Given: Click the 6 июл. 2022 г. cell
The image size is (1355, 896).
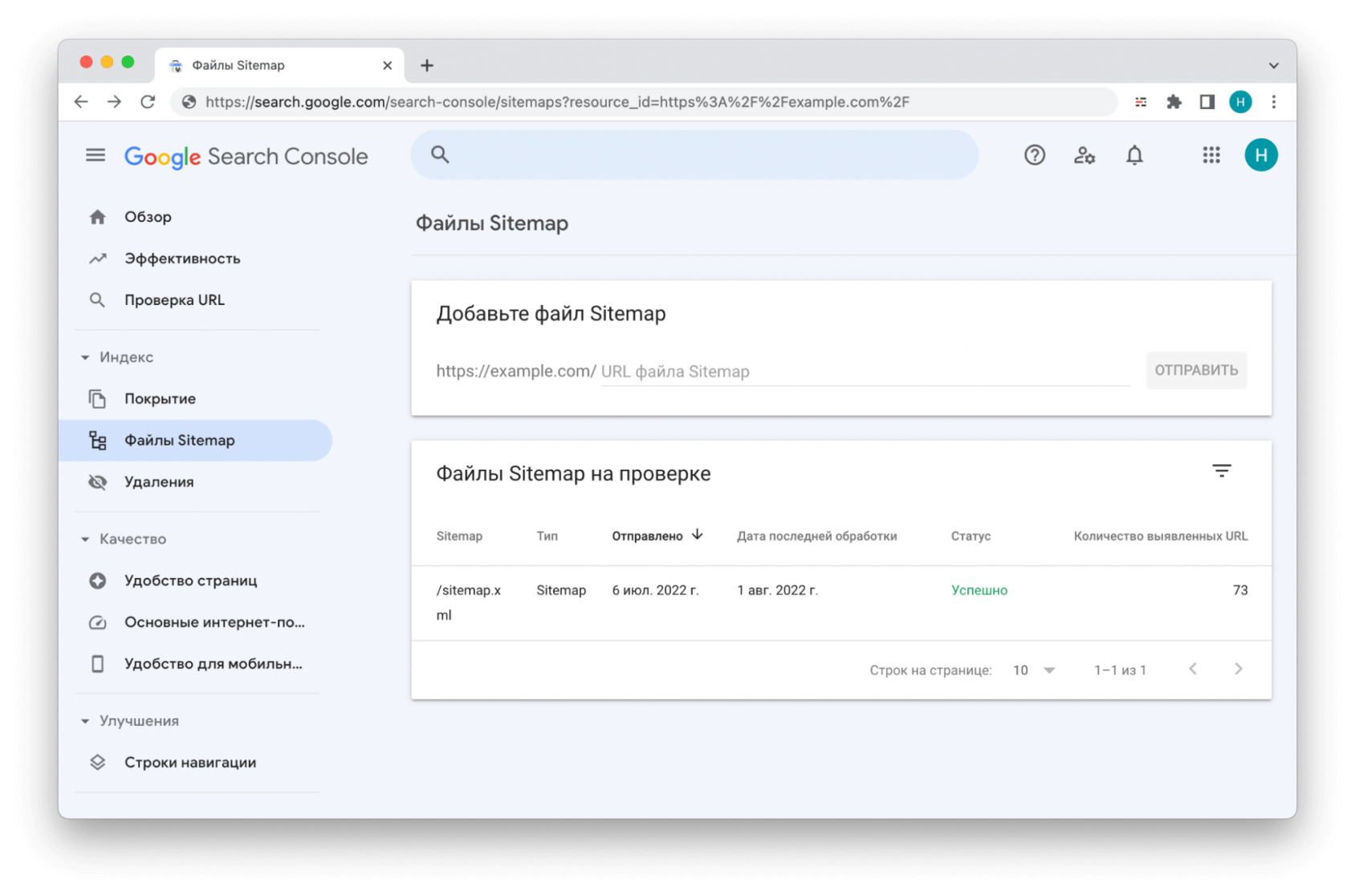Looking at the screenshot, I should point(655,590).
